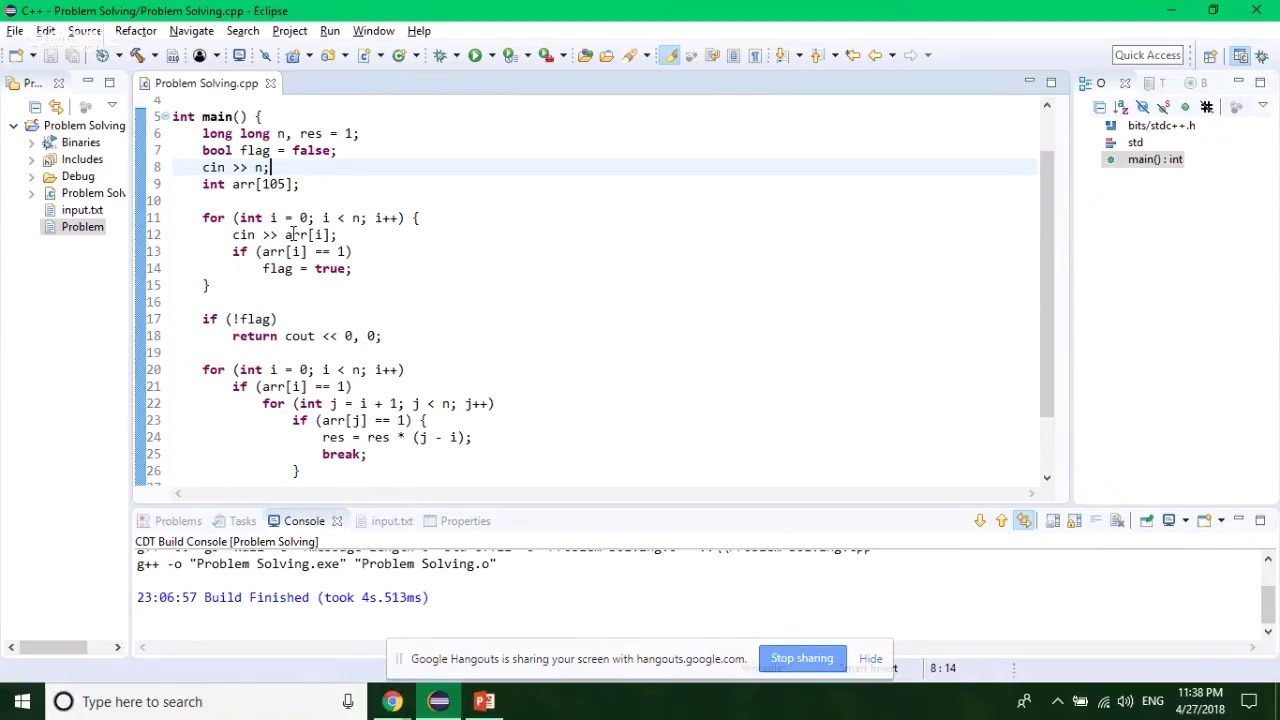Click the Previous Annotation toolbar icon

coord(817,55)
